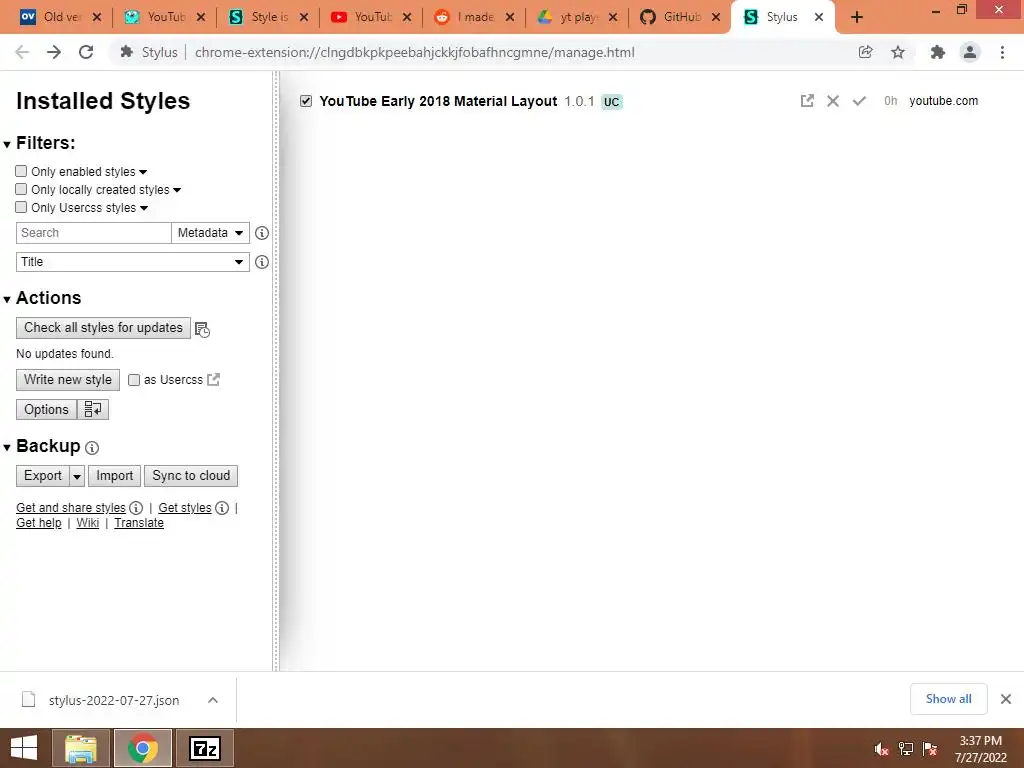The image size is (1024, 768).
Task: Click the muted volume tray icon
Action: 881,749
